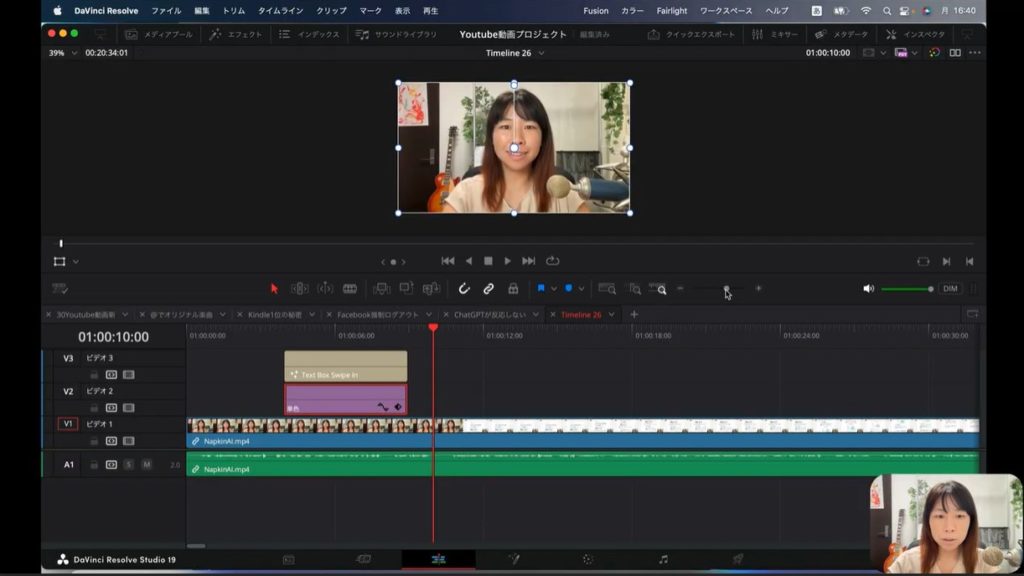Open the Fusion page from bottom bar
The height and width of the screenshot is (576, 1024).
point(515,560)
